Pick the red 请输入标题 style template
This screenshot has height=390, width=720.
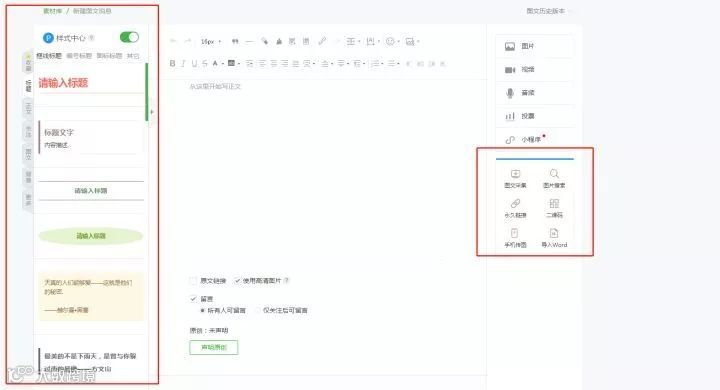[x=91, y=83]
